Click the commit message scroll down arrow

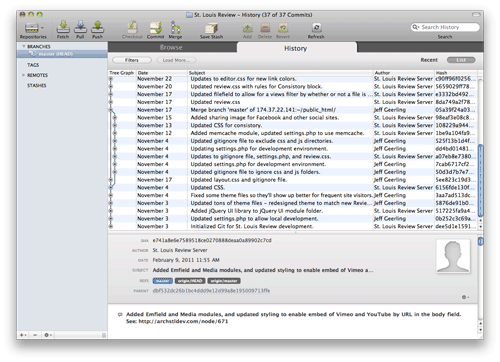pos(480,330)
